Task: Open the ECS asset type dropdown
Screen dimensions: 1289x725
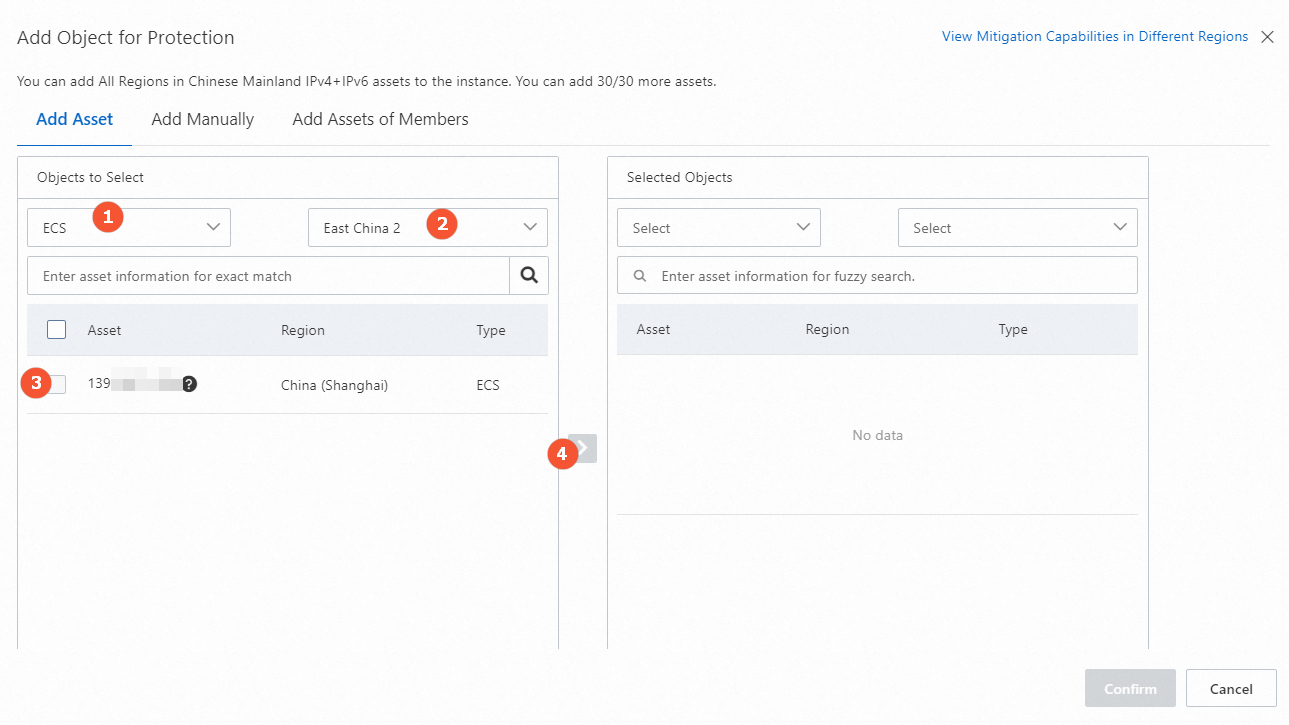Action: tap(129, 228)
